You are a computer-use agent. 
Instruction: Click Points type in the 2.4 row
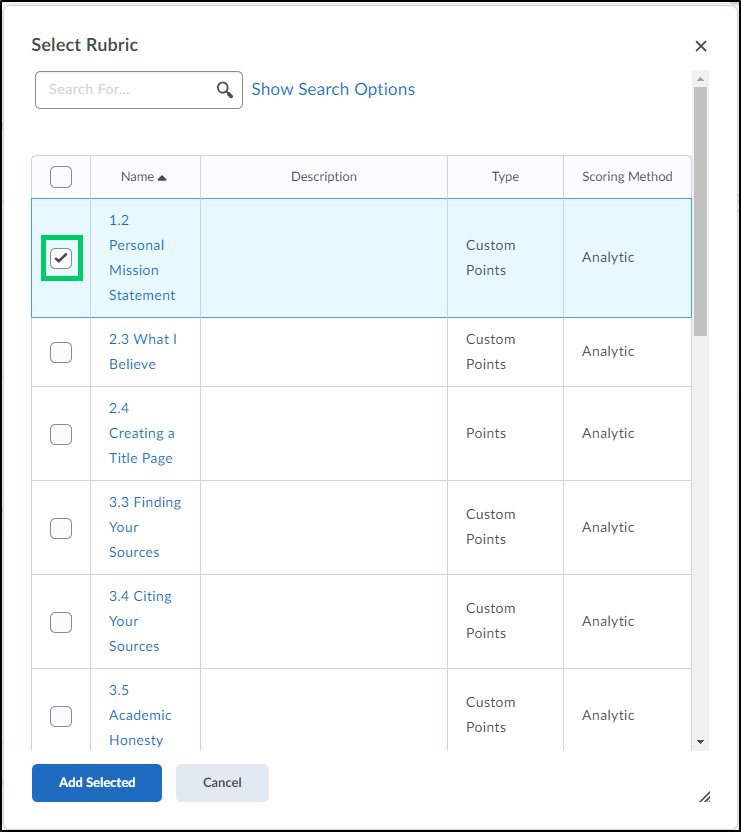486,434
